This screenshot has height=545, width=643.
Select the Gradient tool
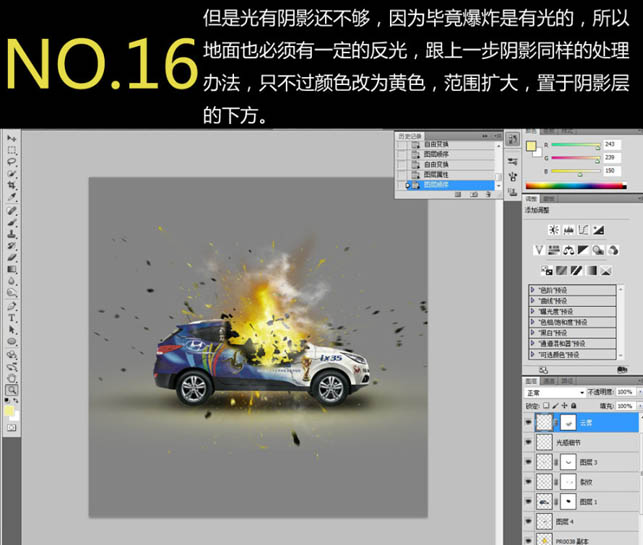point(11,269)
